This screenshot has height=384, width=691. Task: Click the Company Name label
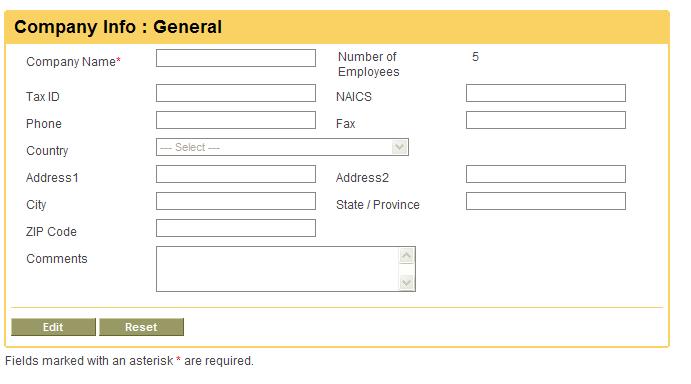pyautogui.click(x=73, y=62)
